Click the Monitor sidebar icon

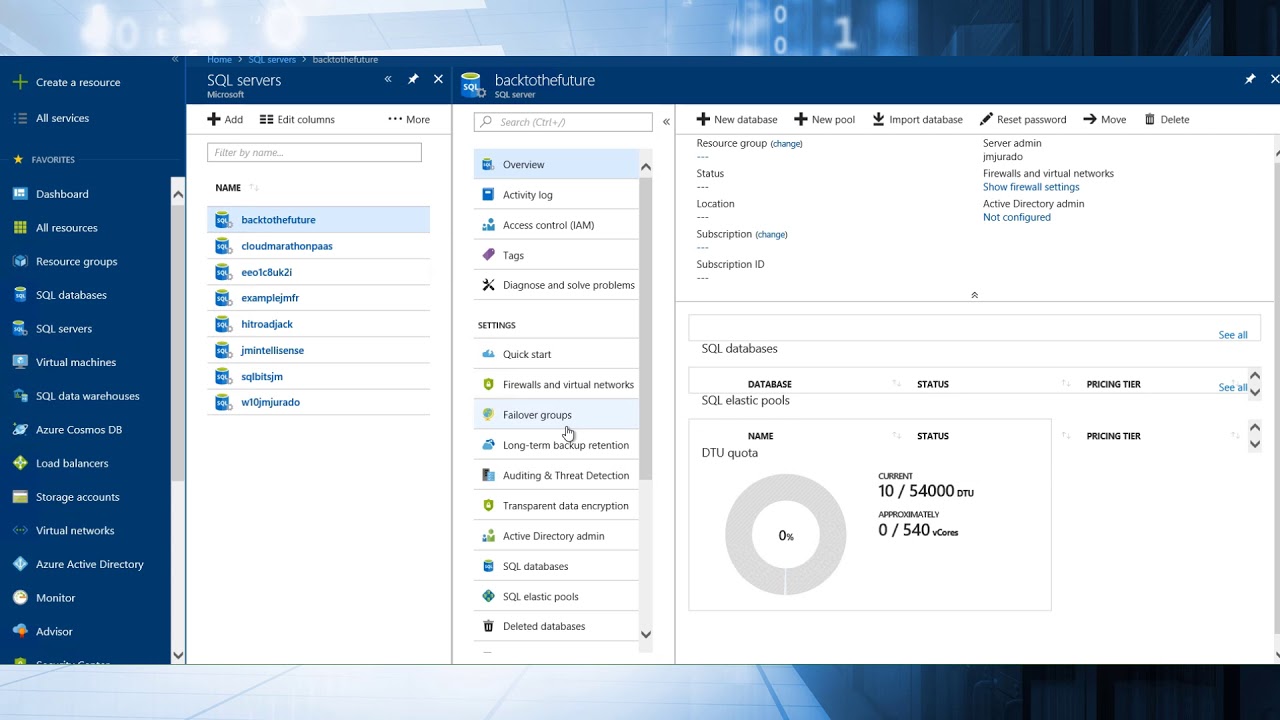(20, 597)
